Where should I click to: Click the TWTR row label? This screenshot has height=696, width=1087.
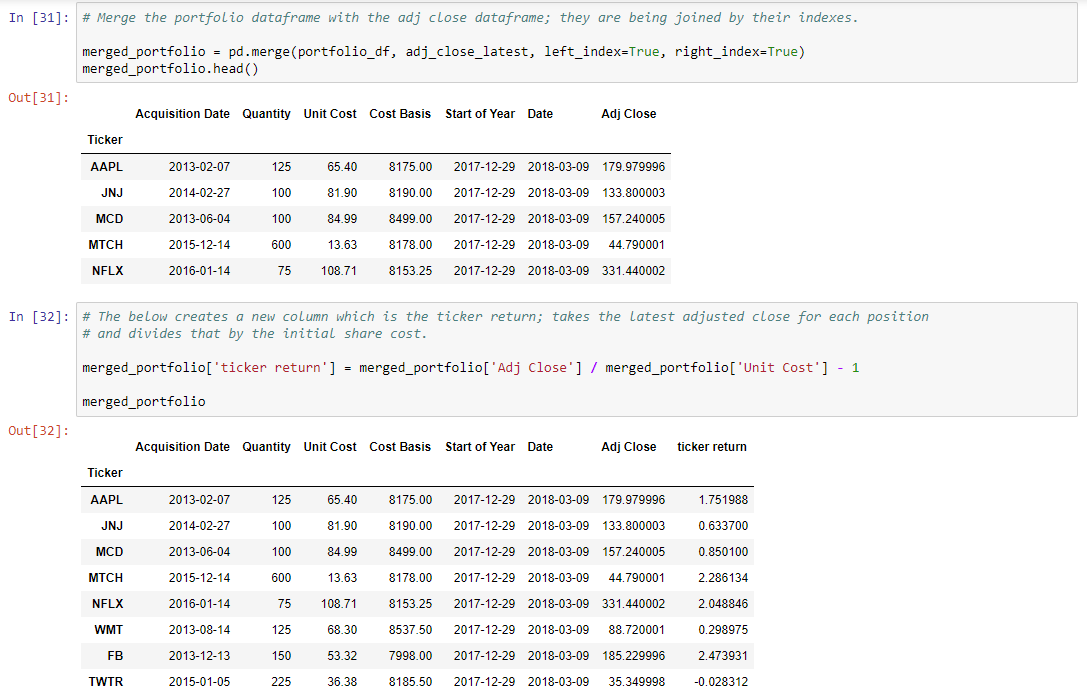pyautogui.click(x=105, y=682)
